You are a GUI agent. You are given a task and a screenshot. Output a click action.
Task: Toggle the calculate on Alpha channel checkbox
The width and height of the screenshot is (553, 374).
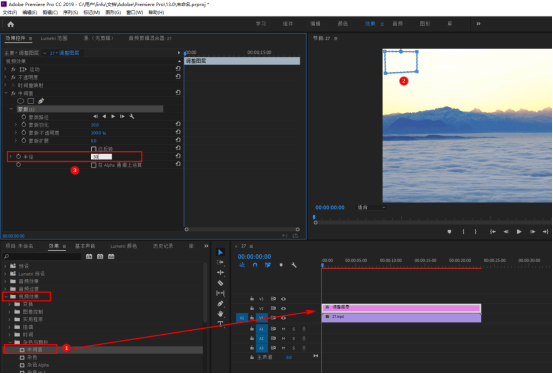pyautogui.click(x=93, y=165)
